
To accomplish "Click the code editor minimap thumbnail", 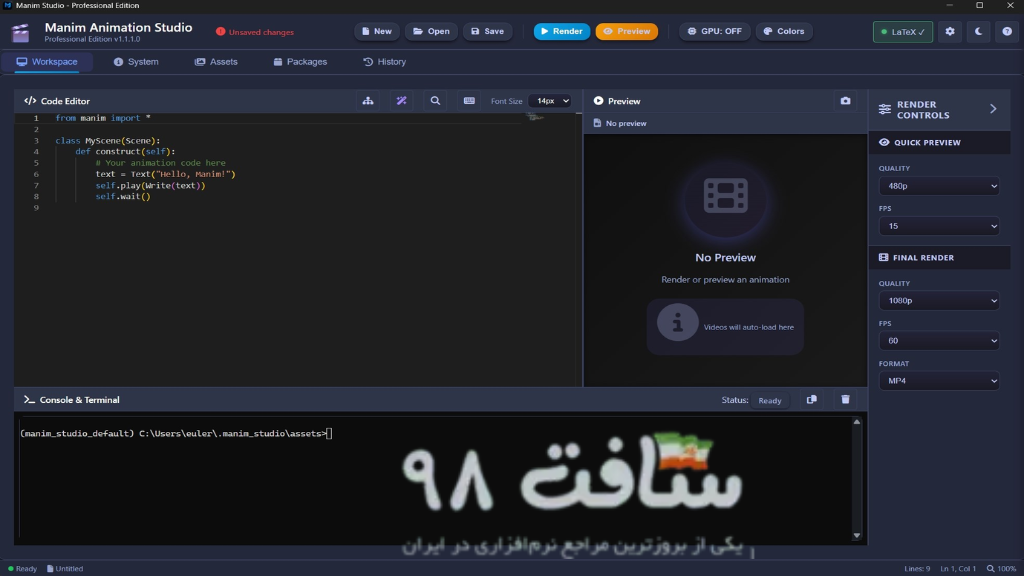I will click(536, 117).
